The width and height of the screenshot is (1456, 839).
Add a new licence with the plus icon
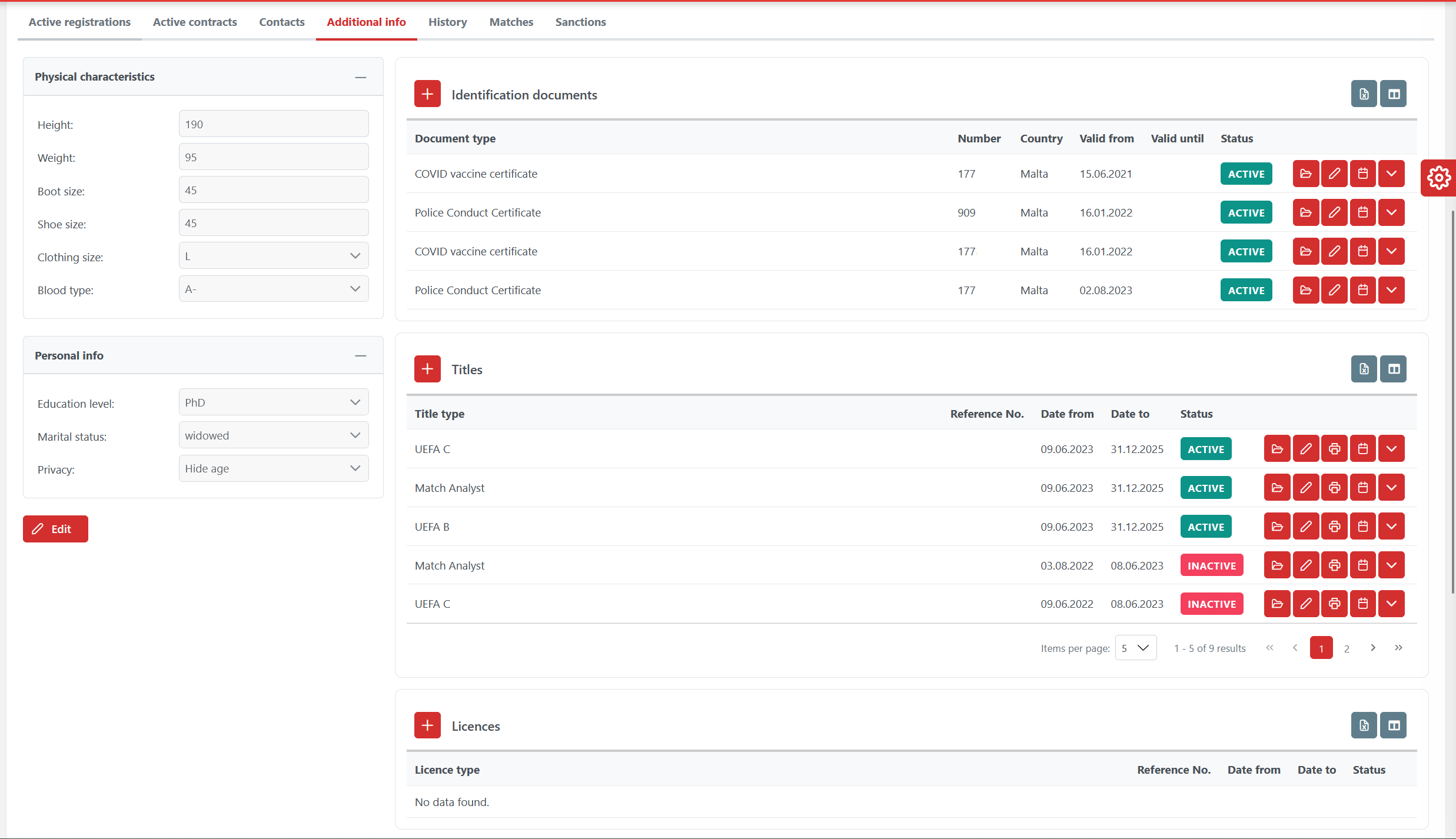tap(427, 725)
